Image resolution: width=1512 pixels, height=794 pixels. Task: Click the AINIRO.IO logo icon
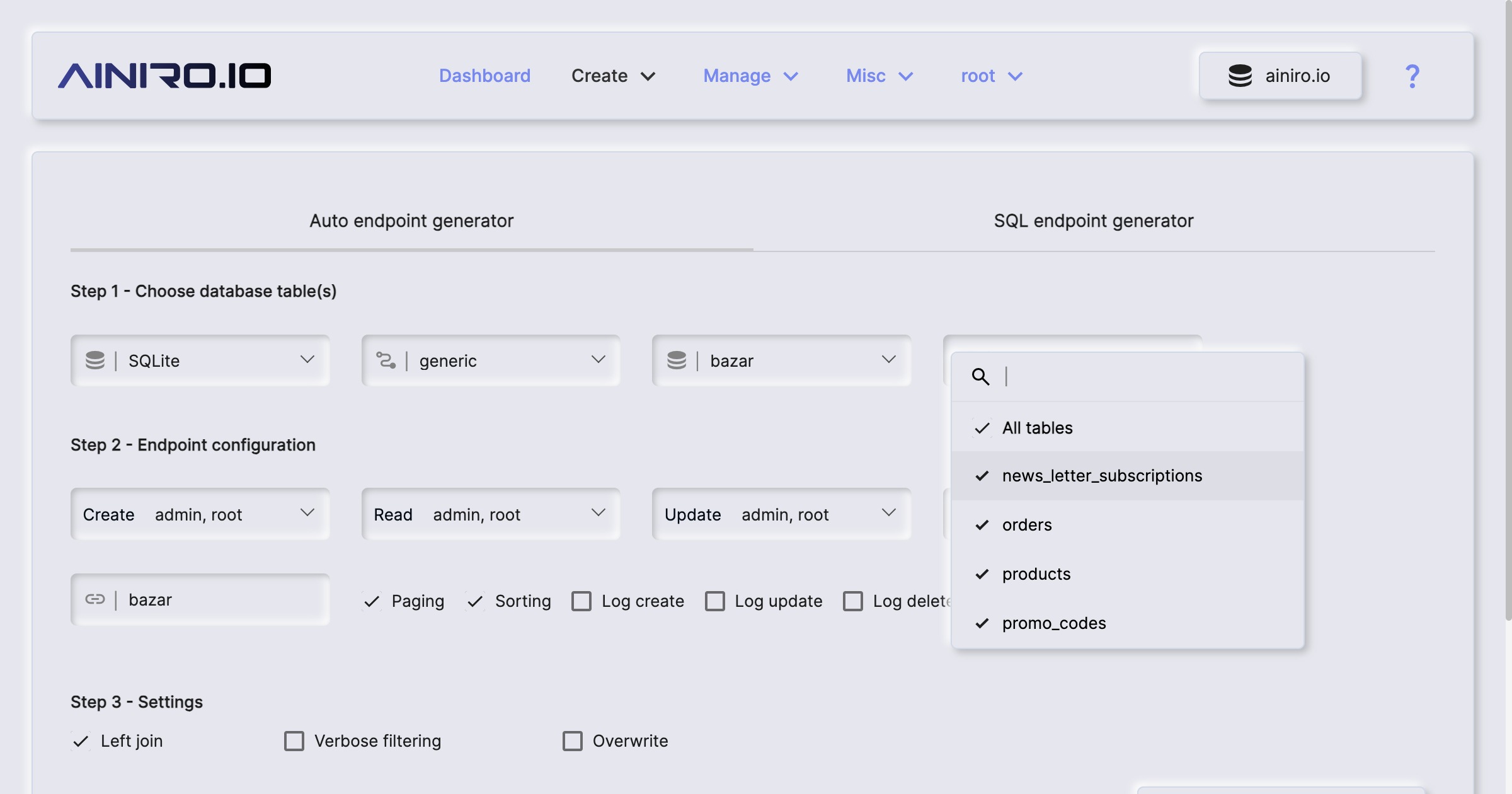point(164,74)
